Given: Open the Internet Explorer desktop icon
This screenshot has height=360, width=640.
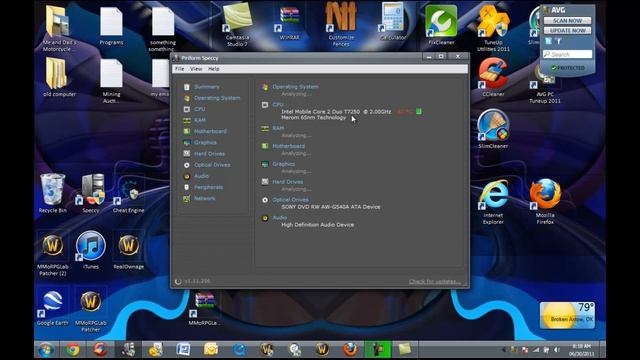Looking at the screenshot, I should [x=493, y=202].
